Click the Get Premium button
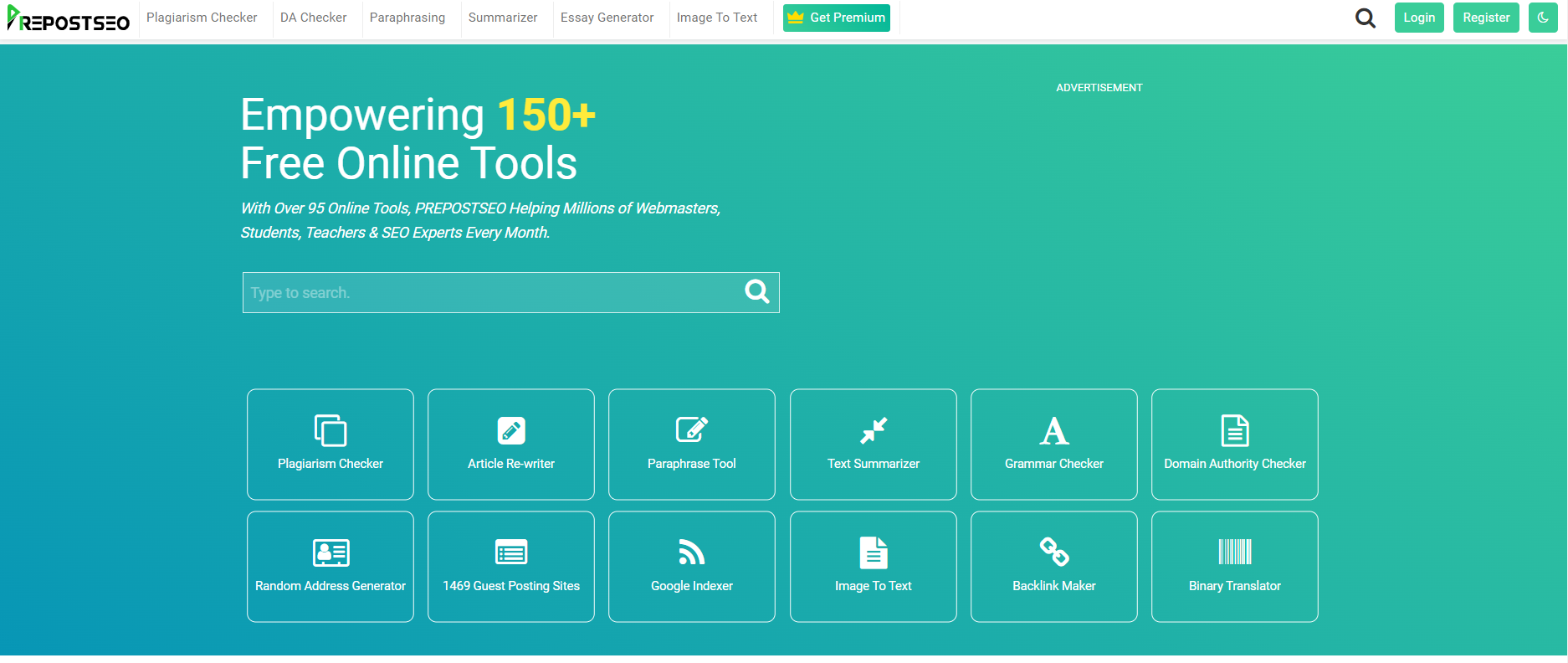 pos(837,18)
